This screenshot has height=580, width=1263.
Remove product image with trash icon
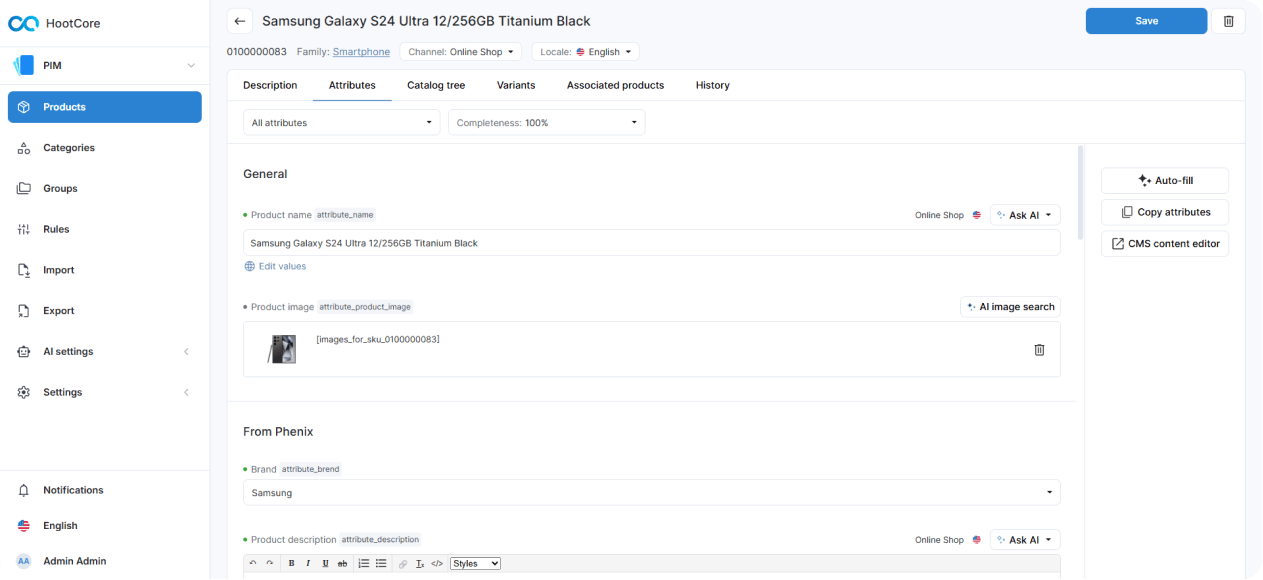click(x=1039, y=349)
